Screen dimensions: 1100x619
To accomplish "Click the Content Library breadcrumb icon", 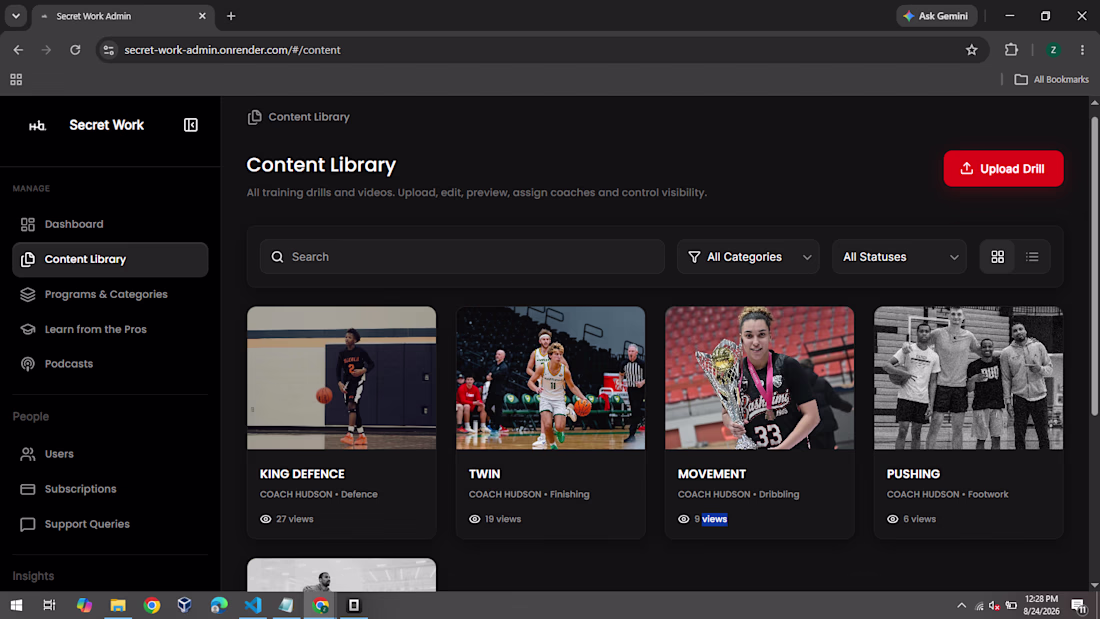I will (255, 117).
